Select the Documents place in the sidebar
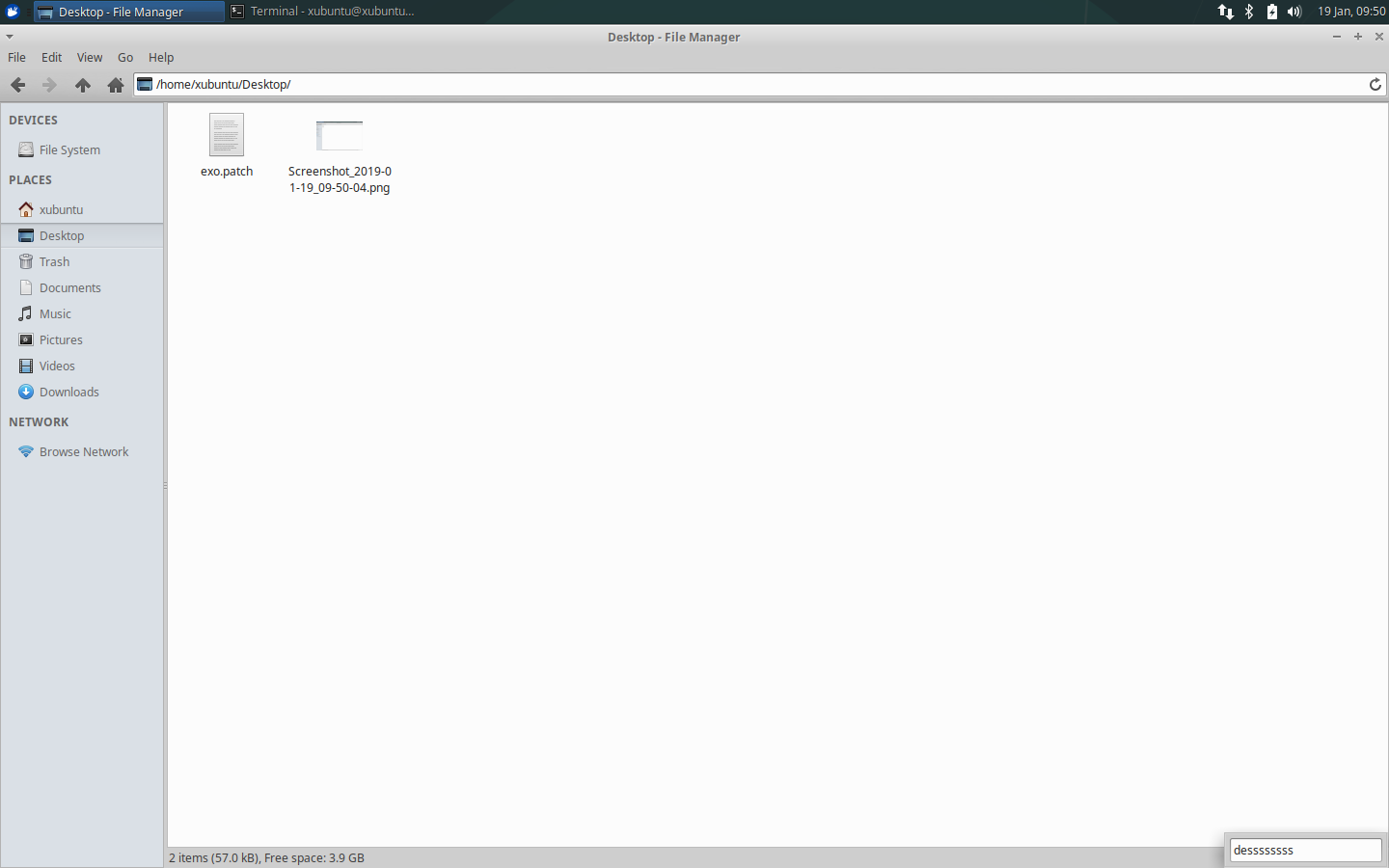 click(x=69, y=287)
